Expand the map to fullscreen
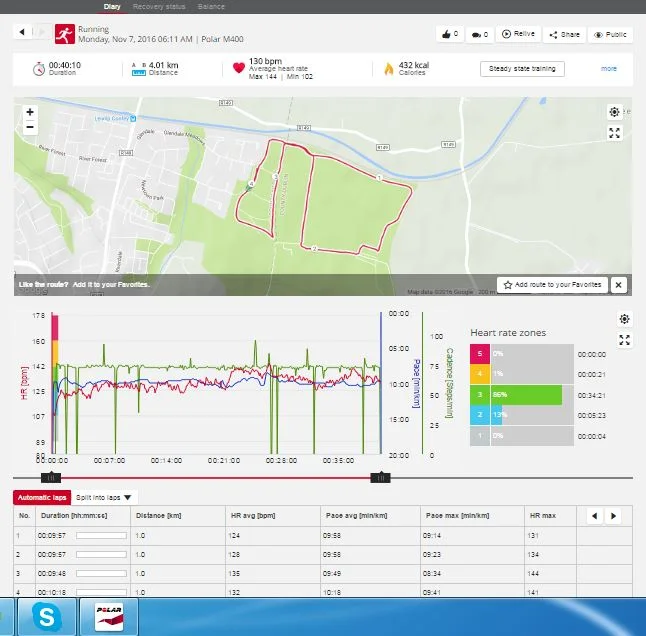This screenshot has width=646, height=636. coord(614,133)
